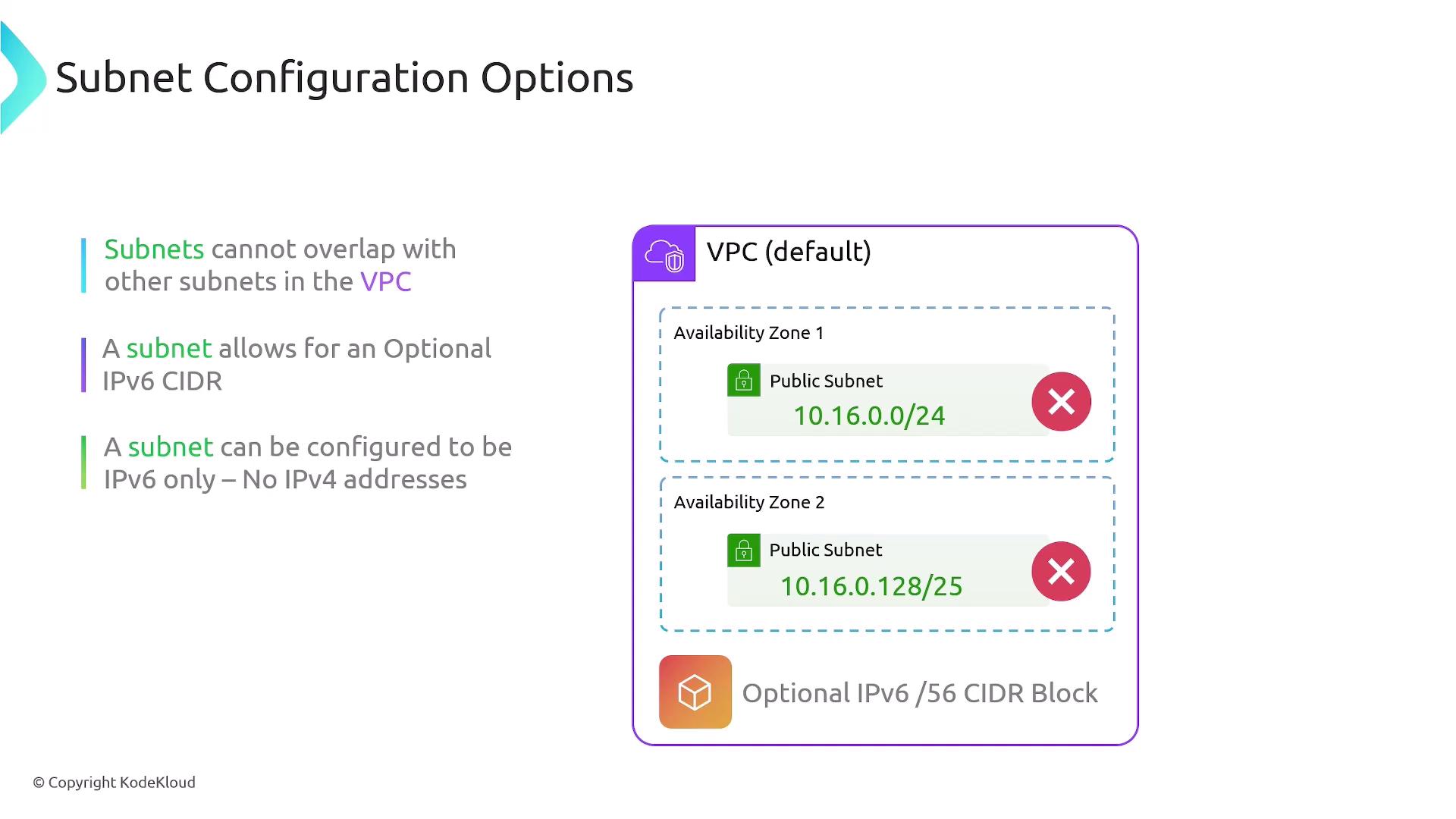Click the Optional IPv6 /56 CIDR Block text
This screenshot has height=819, width=1456.
pyautogui.click(x=919, y=693)
